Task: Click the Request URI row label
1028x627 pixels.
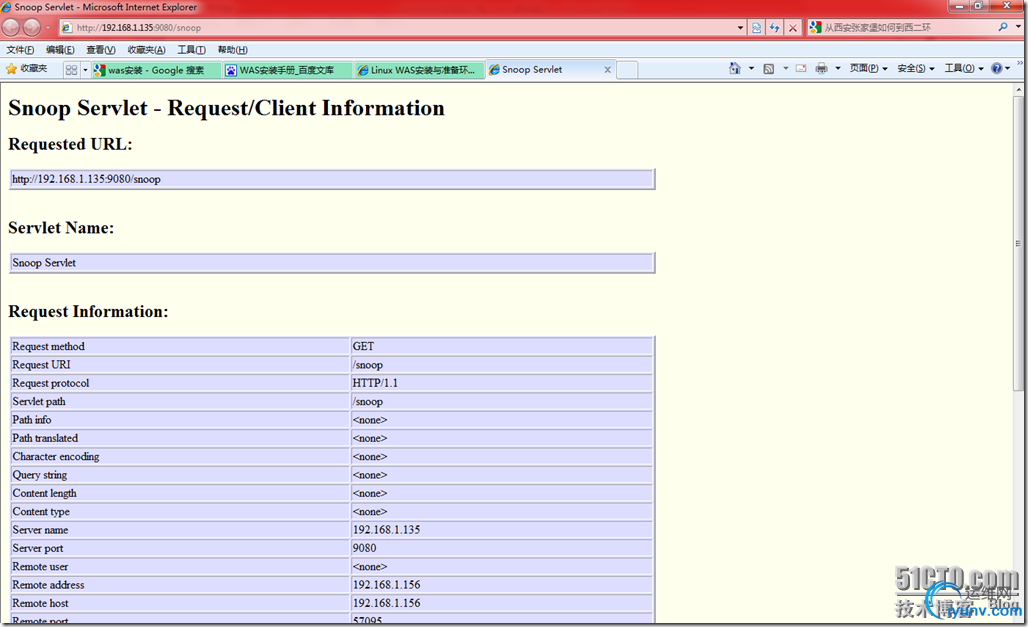Action: [41, 365]
